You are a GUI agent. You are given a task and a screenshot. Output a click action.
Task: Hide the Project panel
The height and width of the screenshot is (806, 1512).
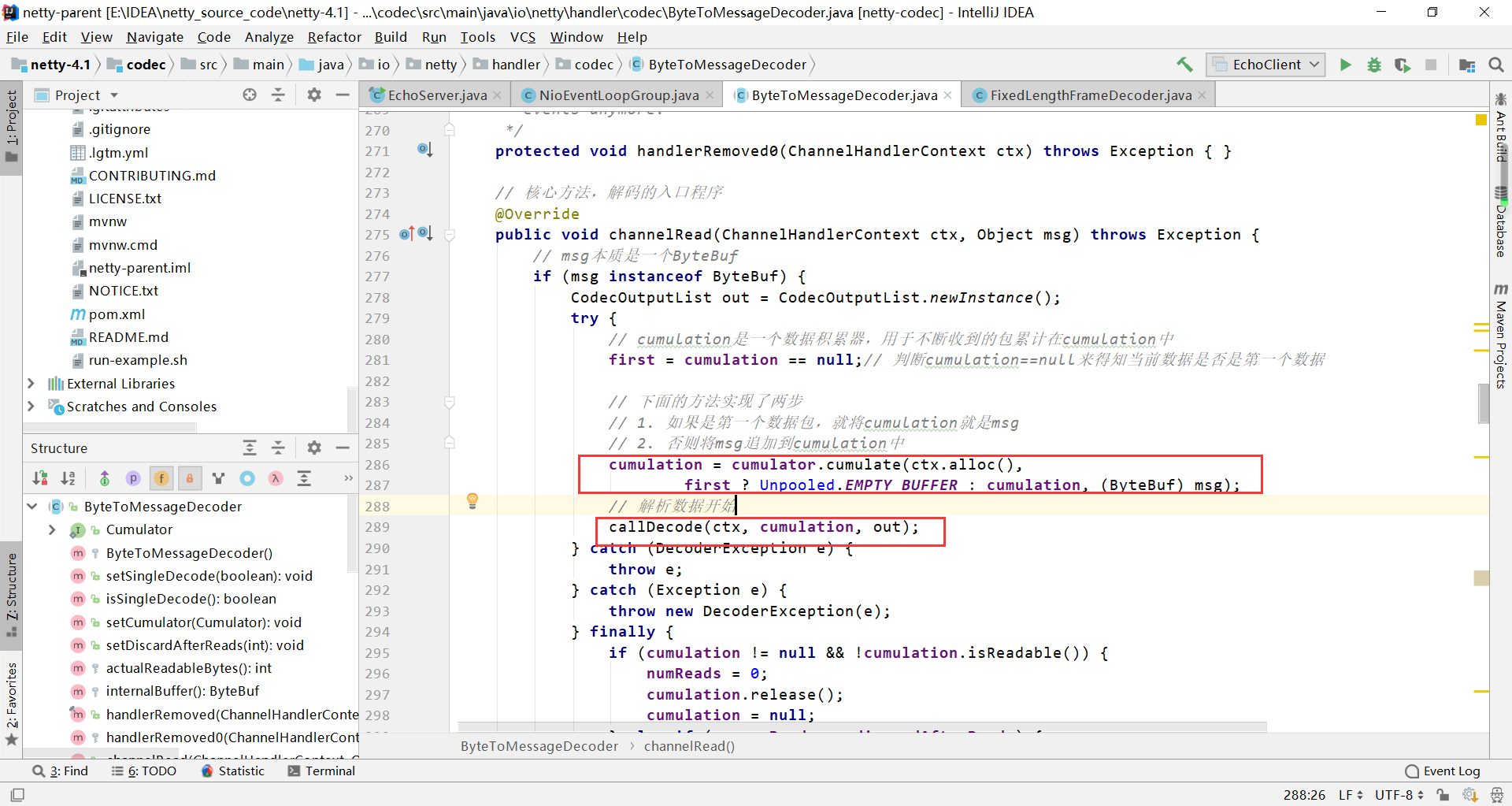pos(343,95)
